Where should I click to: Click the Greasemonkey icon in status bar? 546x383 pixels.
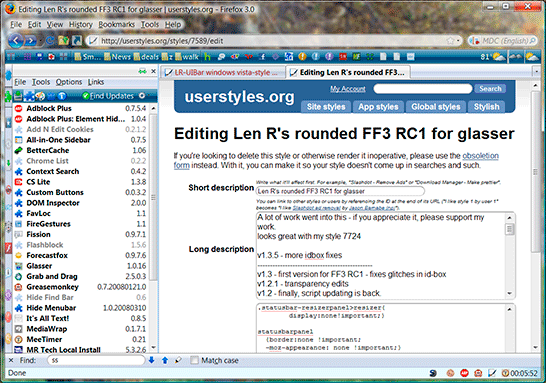[478, 373]
